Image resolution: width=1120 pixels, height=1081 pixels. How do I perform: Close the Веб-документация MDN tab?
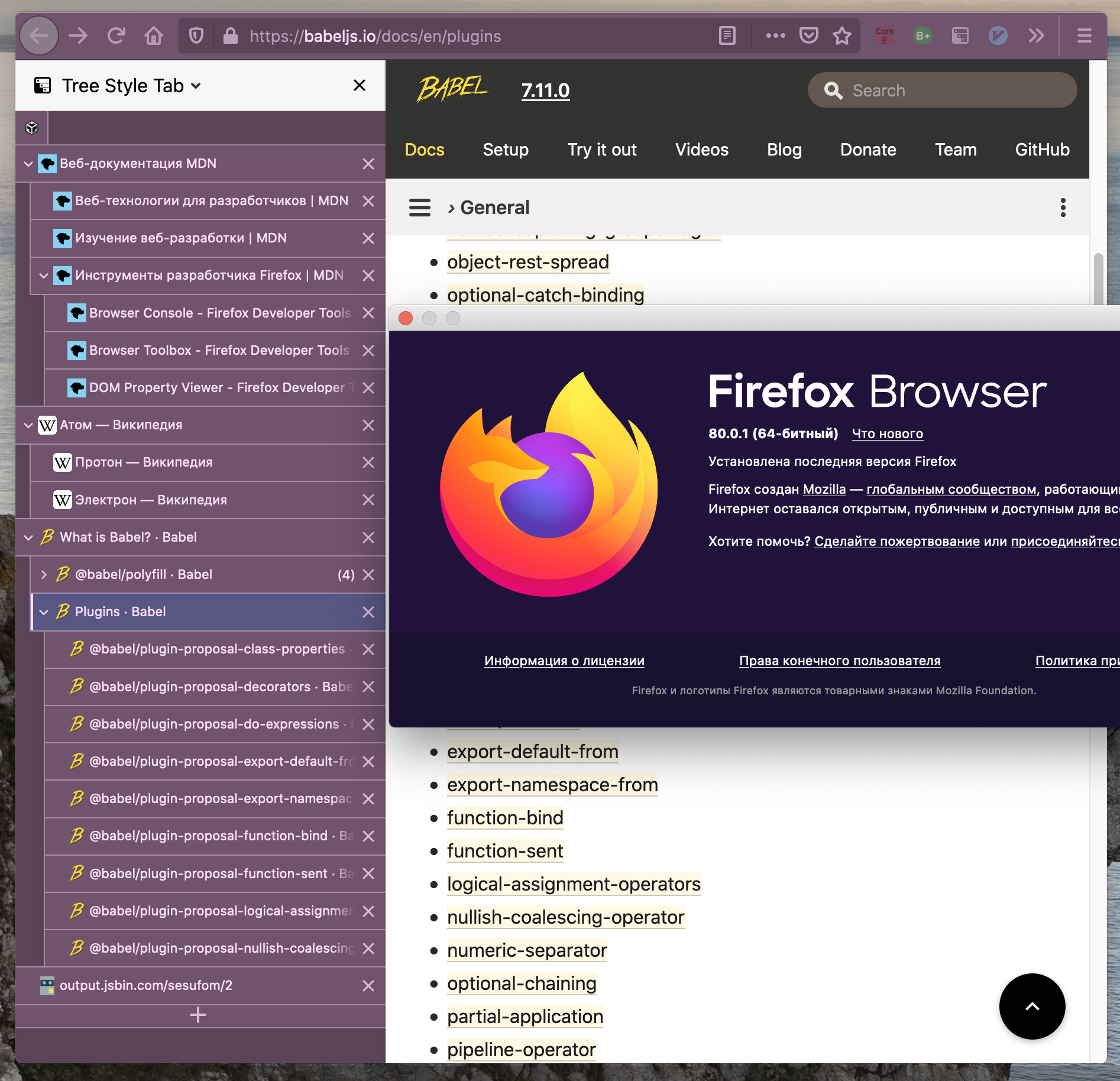368,164
